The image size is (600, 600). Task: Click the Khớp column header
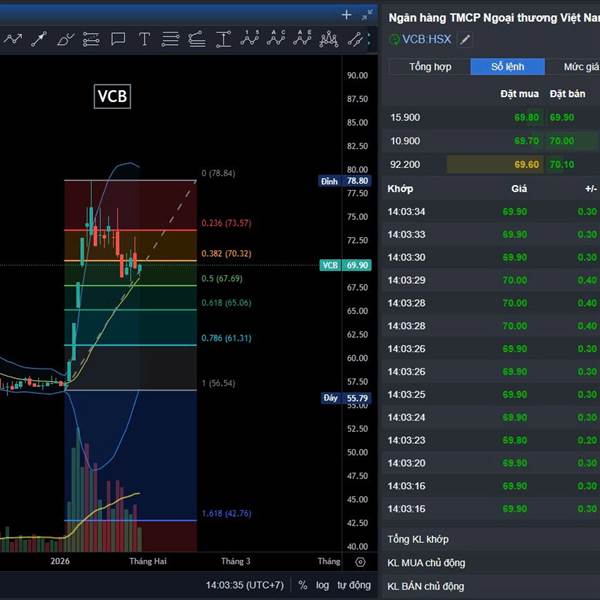400,189
